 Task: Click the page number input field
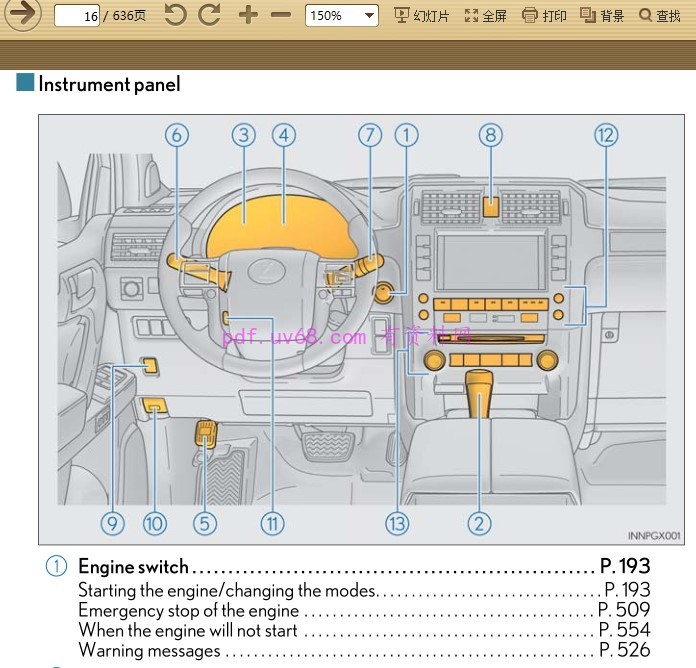coord(77,16)
